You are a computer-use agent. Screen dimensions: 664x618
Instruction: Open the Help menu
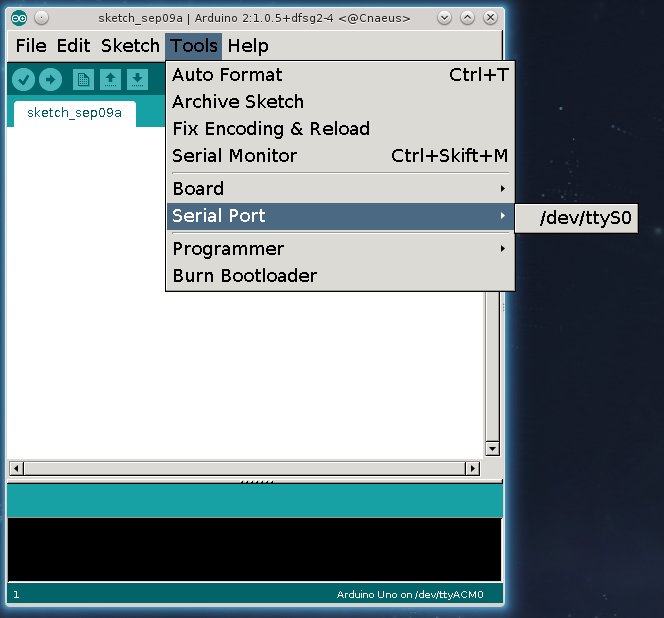coord(248,46)
